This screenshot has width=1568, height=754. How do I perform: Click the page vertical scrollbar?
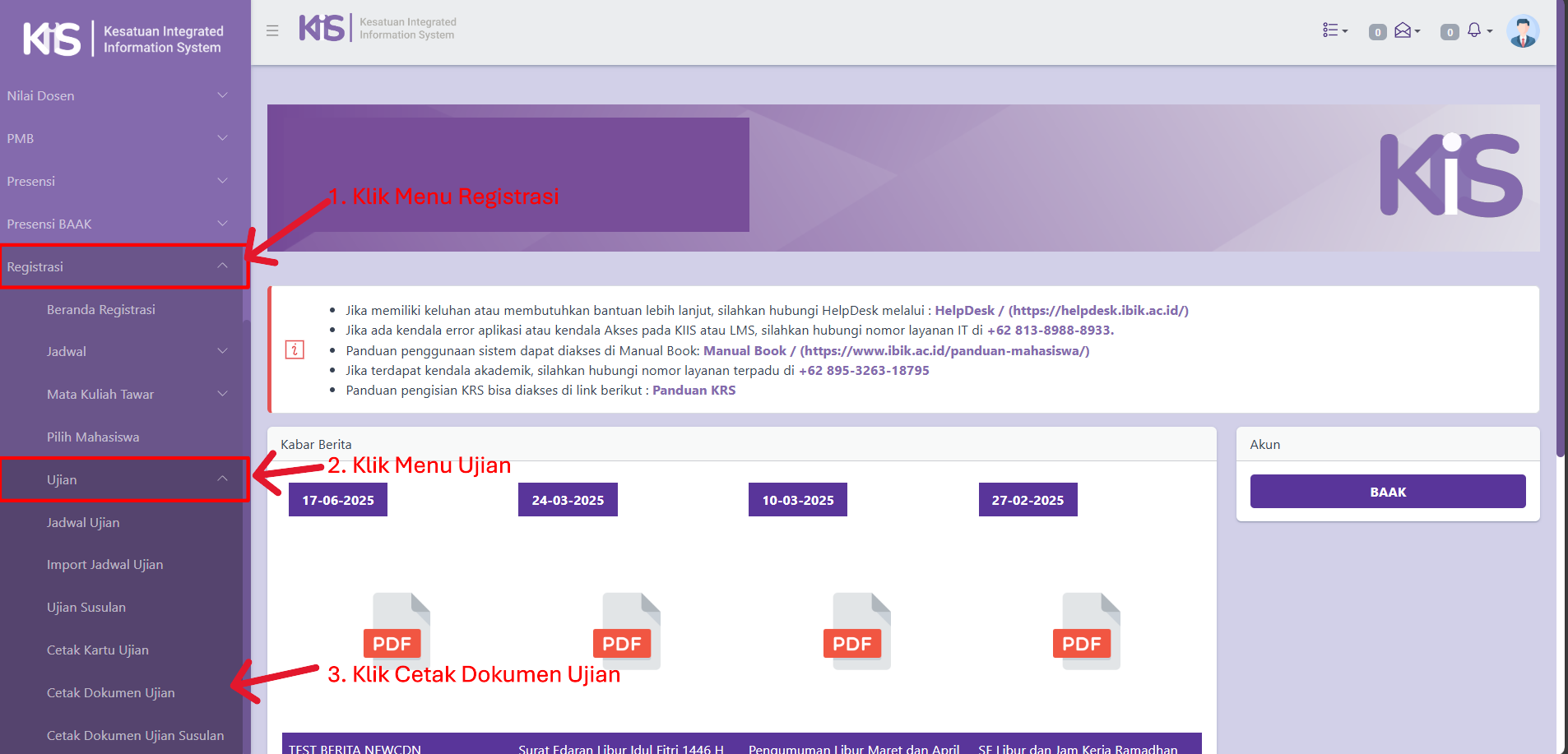pos(1561,247)
